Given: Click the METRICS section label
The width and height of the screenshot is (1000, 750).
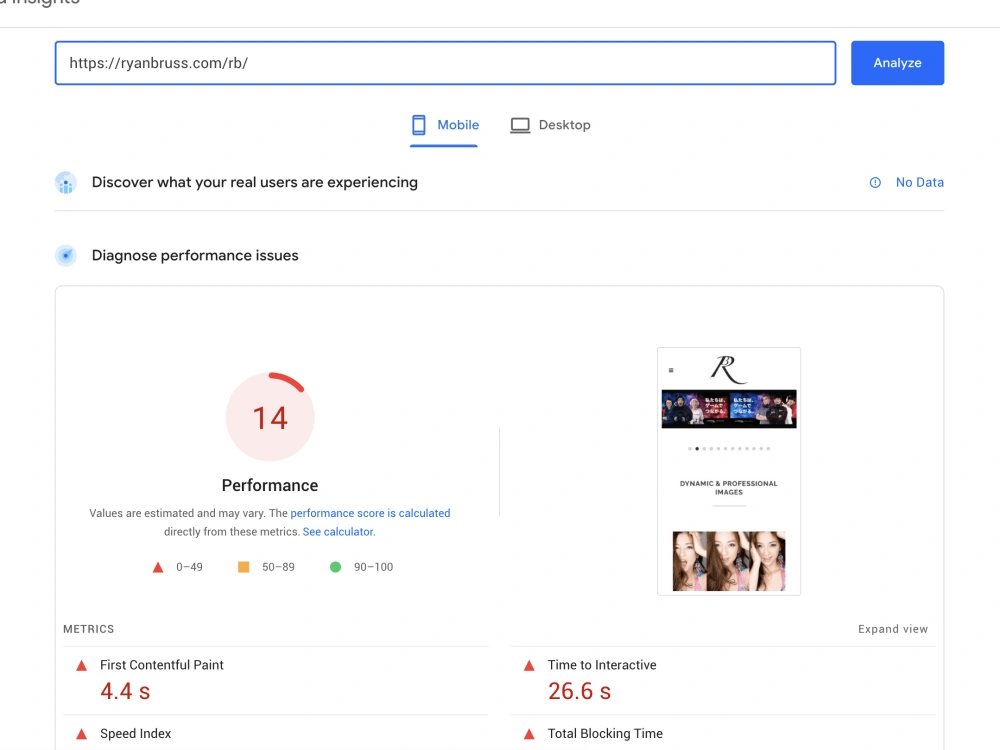Looking at the screenshot, I should coord(89,629).
